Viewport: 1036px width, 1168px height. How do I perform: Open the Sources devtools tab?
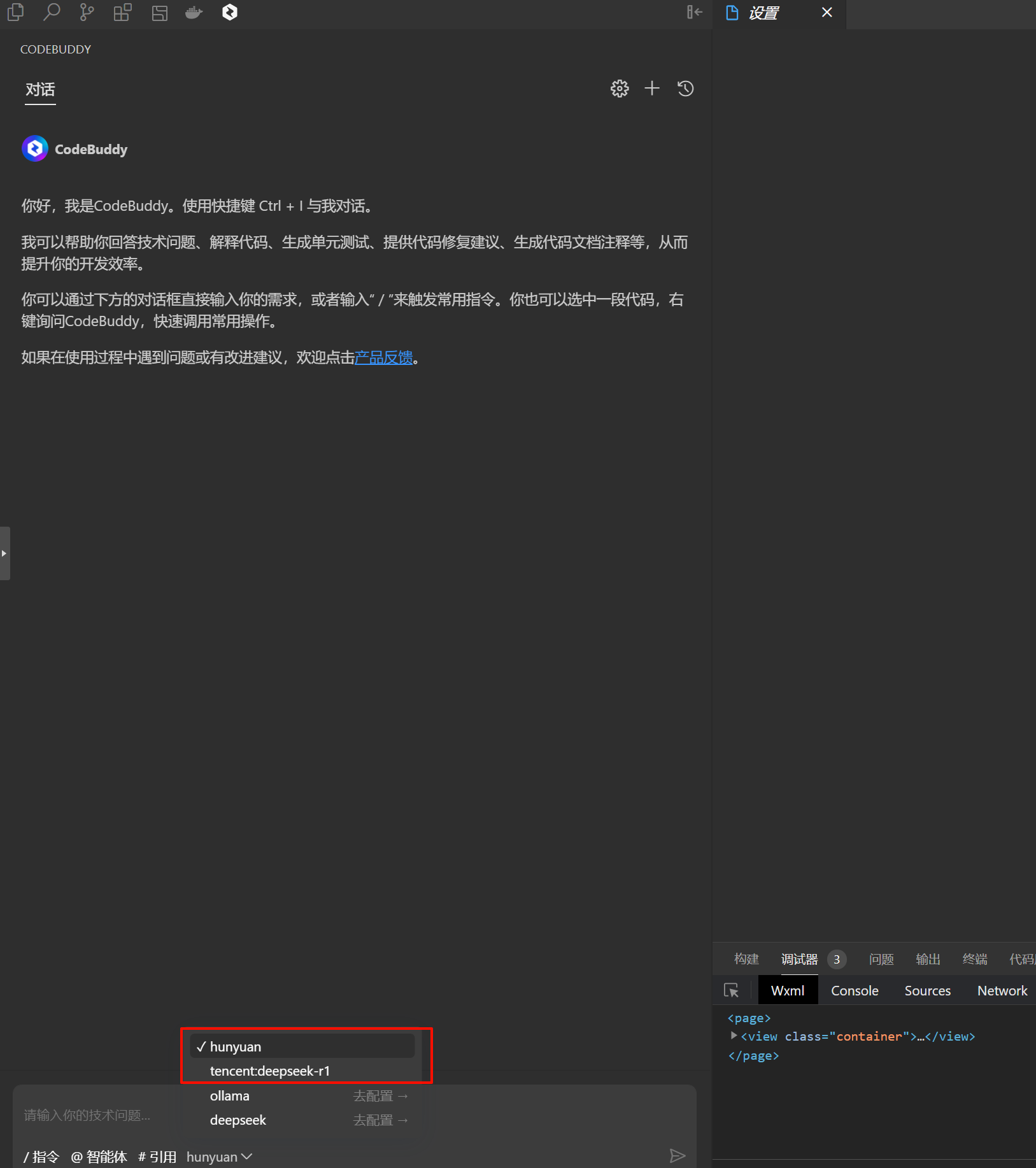point(927,990)
